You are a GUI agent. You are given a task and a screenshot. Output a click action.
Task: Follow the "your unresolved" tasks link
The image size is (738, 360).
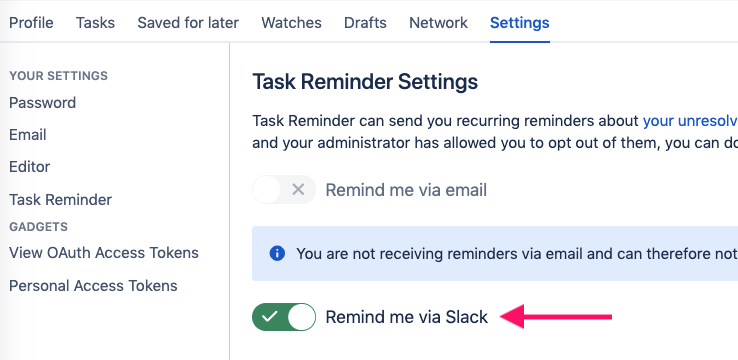click(690, 121)
